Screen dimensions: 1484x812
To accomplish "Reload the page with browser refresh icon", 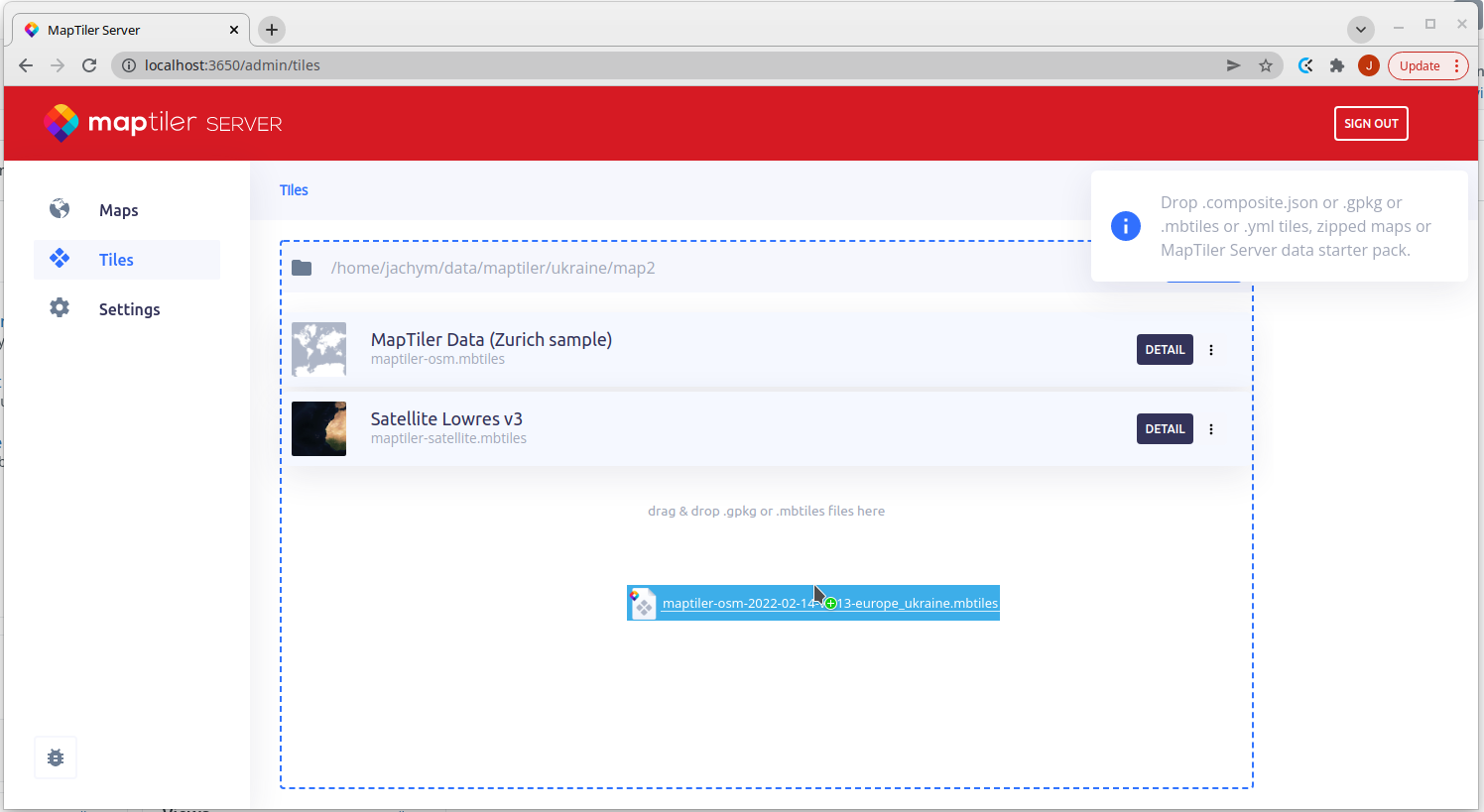I will tap(89, 65).
